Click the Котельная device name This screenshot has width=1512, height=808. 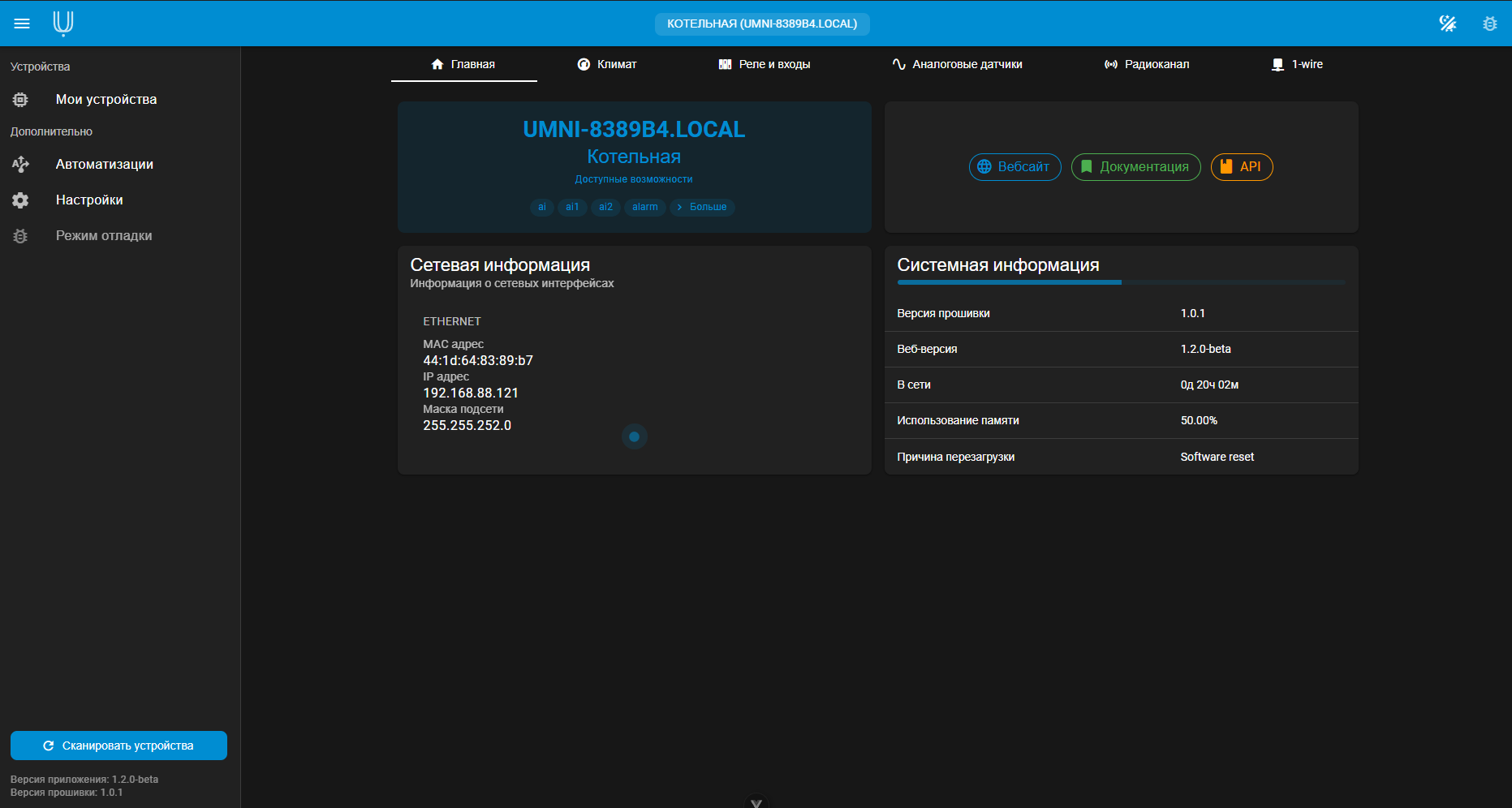pos(634,157)
